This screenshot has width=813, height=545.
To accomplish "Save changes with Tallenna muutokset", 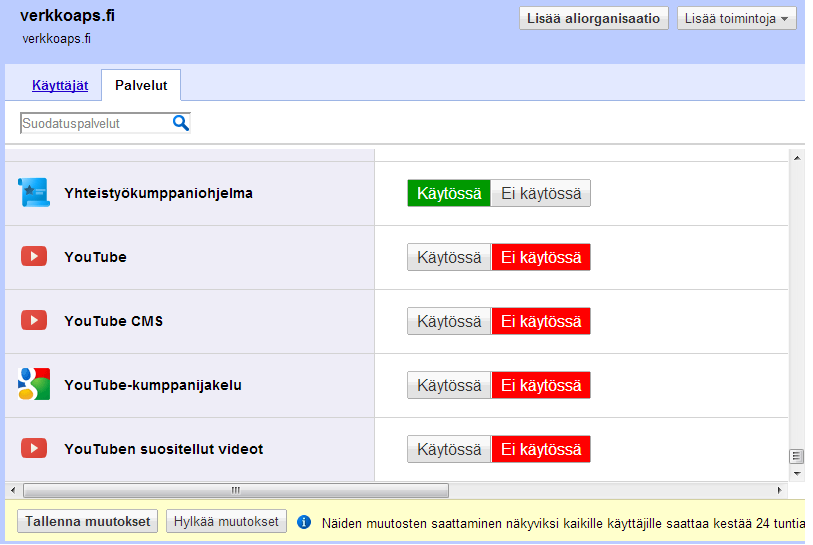I will click(88, 521).
